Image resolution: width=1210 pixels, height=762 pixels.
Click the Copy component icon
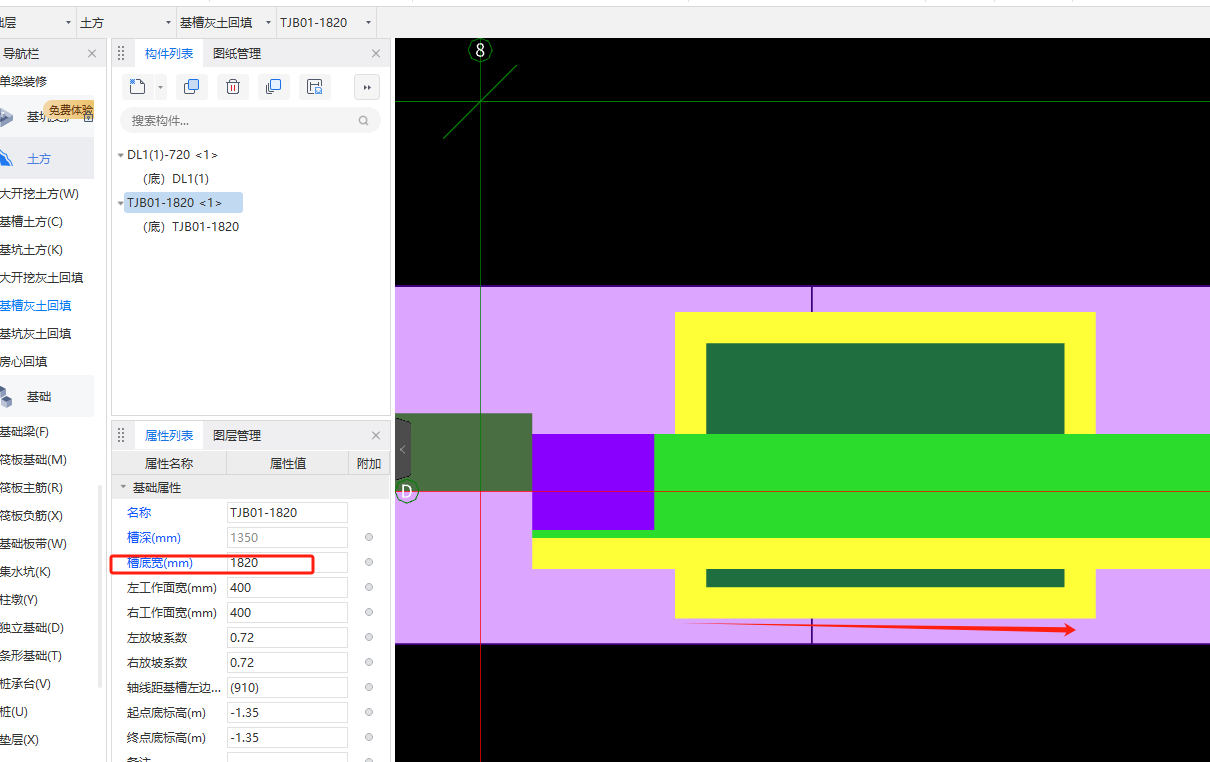pos(191,87)
